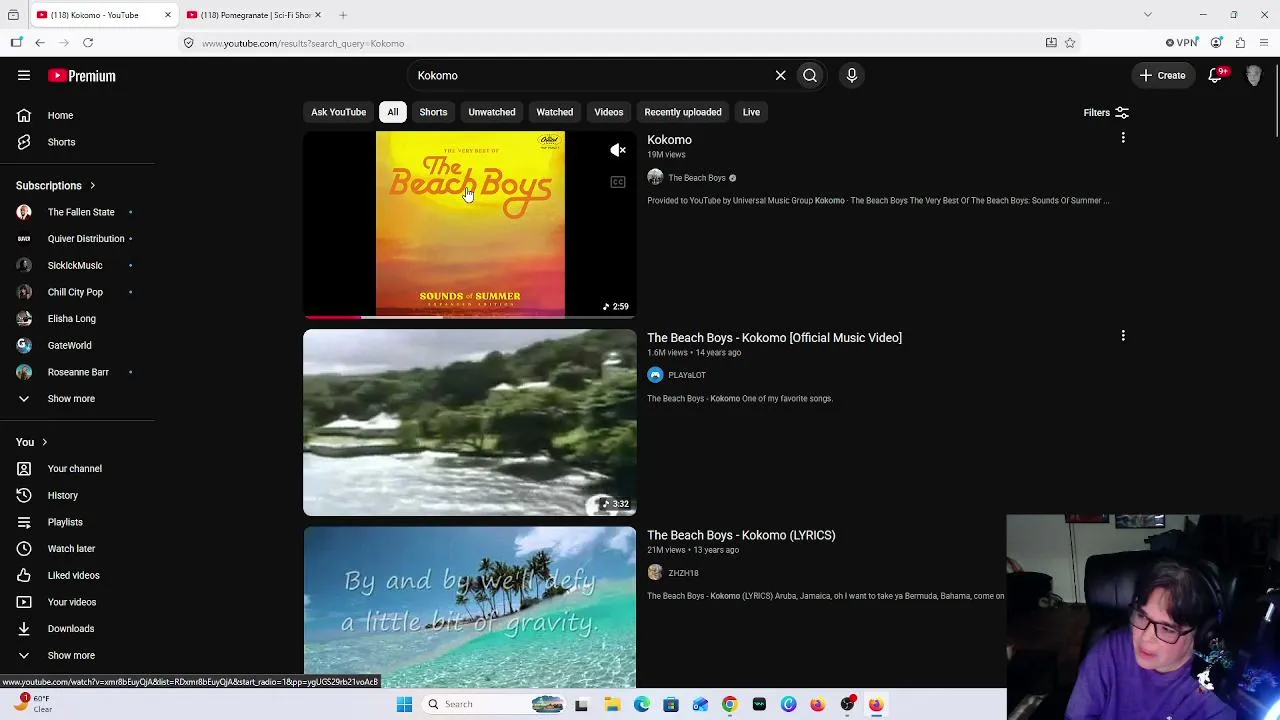This screenshot has width=1280, height=720.
Task: Open the browser extensions puzzle icon
Action: (1240, 43)
